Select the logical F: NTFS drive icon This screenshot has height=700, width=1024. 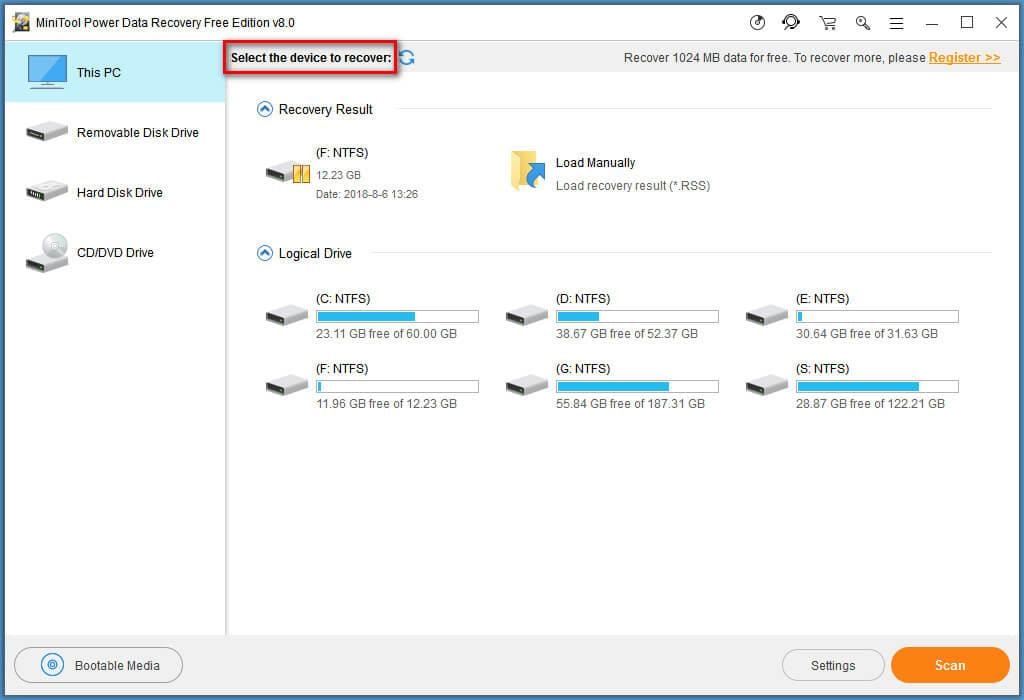287,385
